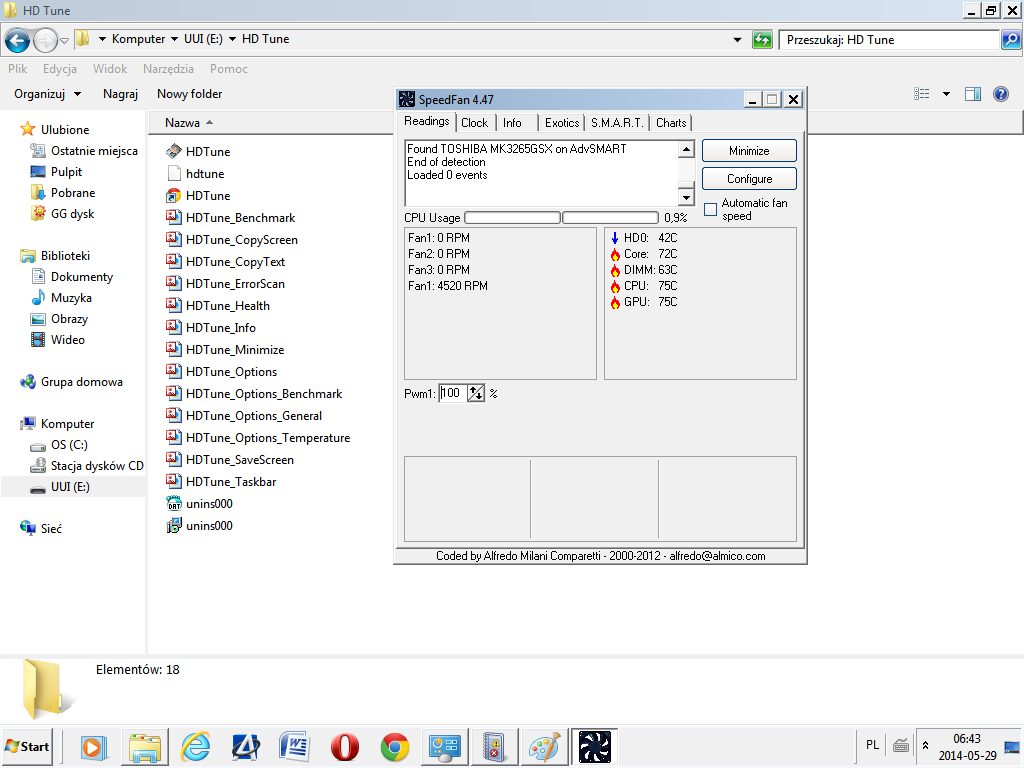Image resolution: width=1024 pixels, height=768 pixels.
Task: Click the change view icon
Action: pyautogui.click(x=921, y=94)
